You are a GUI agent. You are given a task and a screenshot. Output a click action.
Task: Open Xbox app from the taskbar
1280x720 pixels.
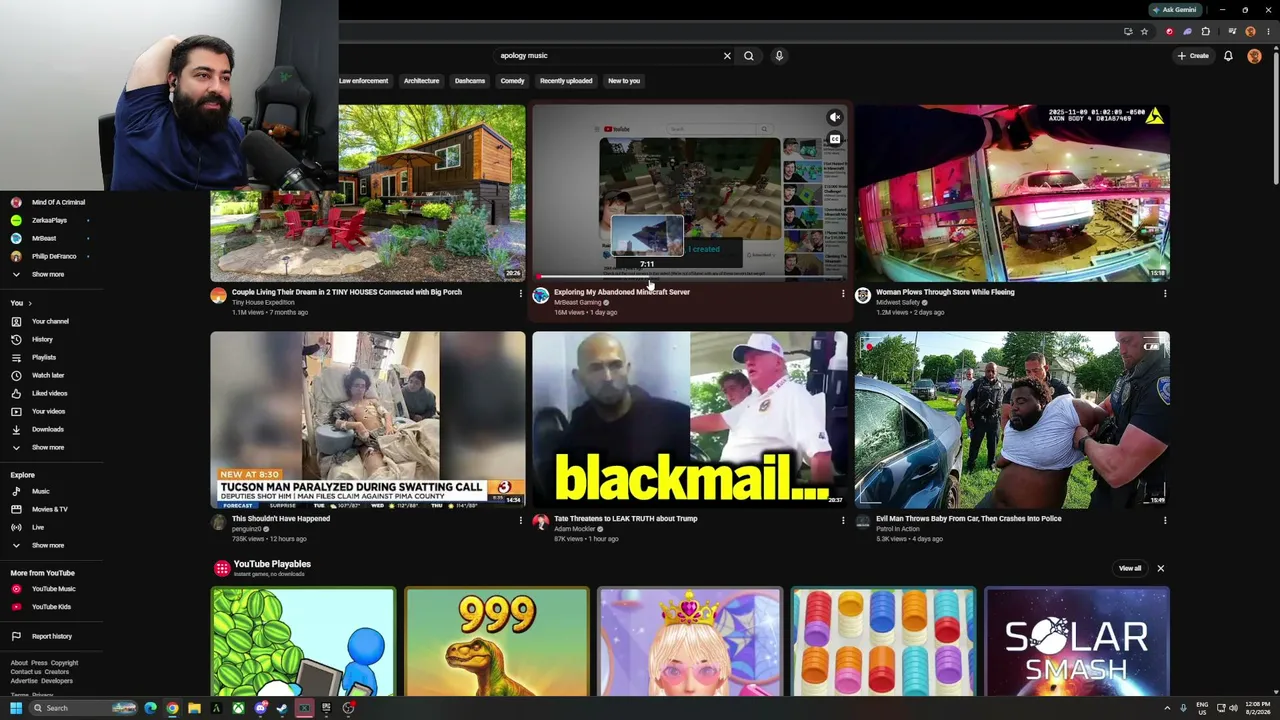(x=238, y=708)
